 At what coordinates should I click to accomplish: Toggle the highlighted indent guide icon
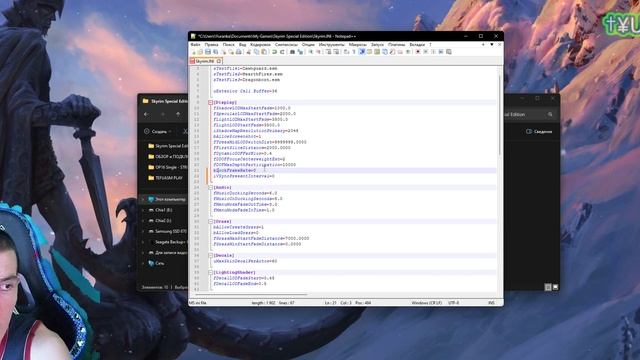tap(361, 52)
